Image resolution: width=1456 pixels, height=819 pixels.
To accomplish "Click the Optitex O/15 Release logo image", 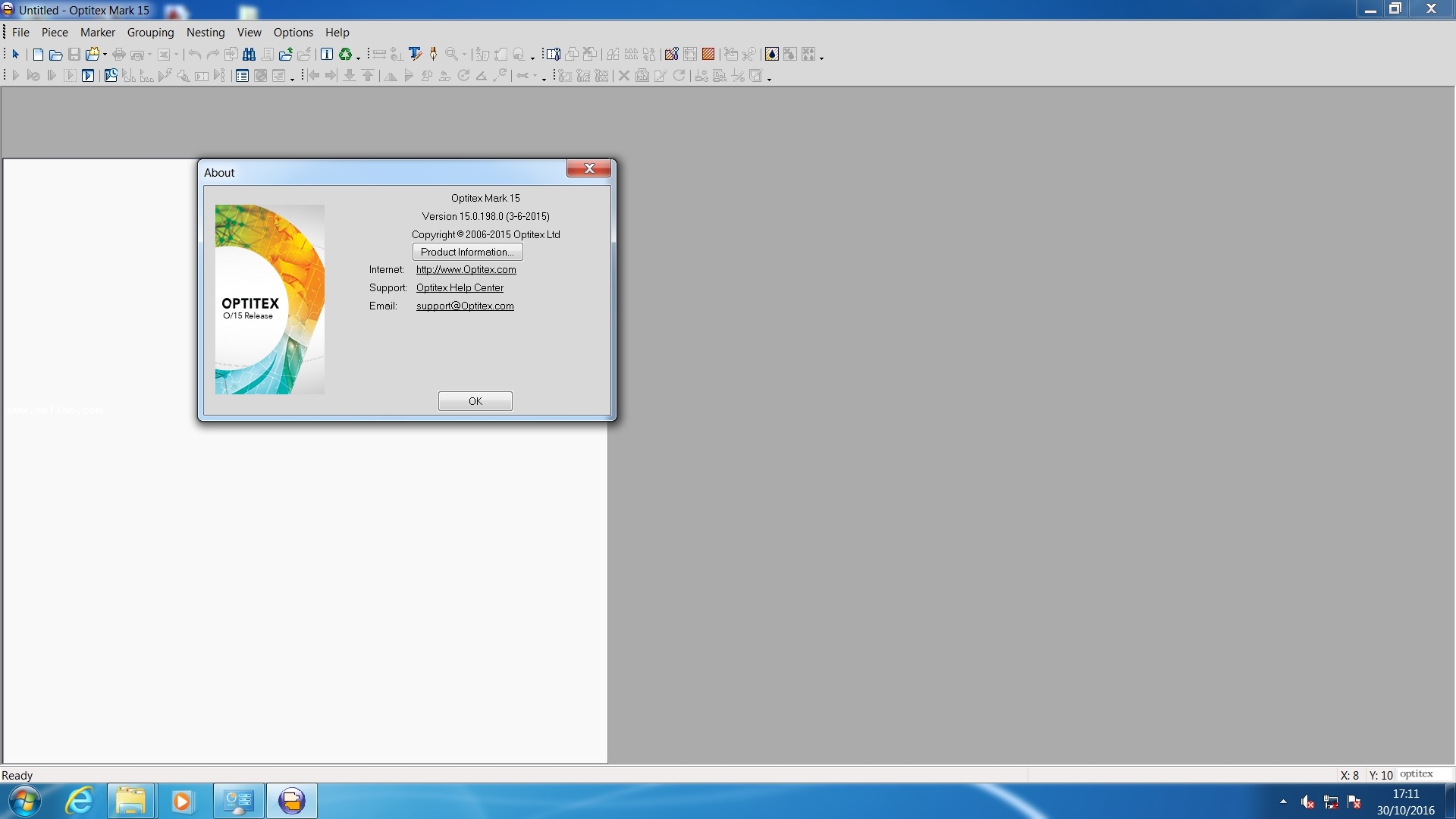I will (269, 300).
